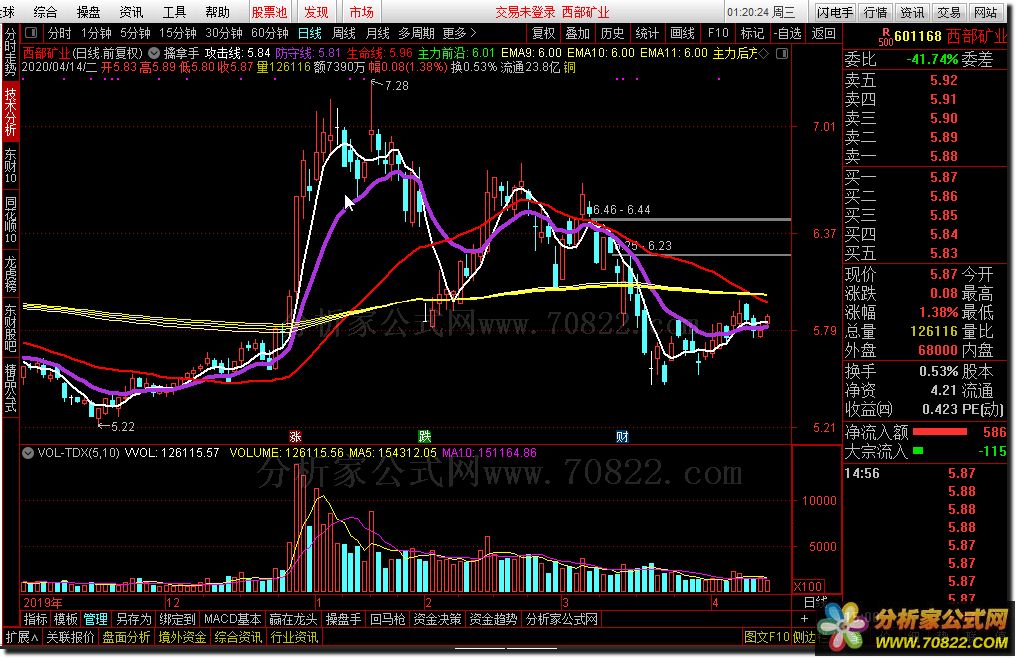Click the 交易 button at top right
The height and width of the screenshot is (658, 1017).
point(948,12)
